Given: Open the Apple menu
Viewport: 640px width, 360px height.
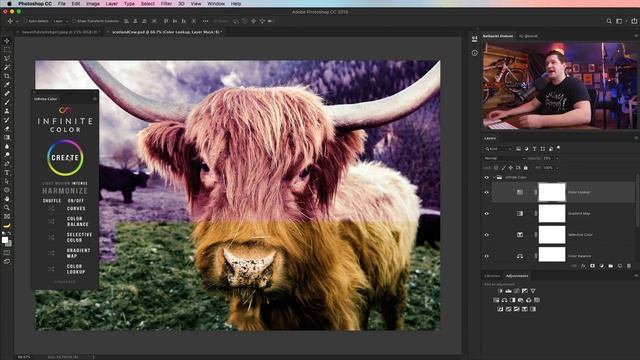Looking at the screenshot, I should pos(9,4).
